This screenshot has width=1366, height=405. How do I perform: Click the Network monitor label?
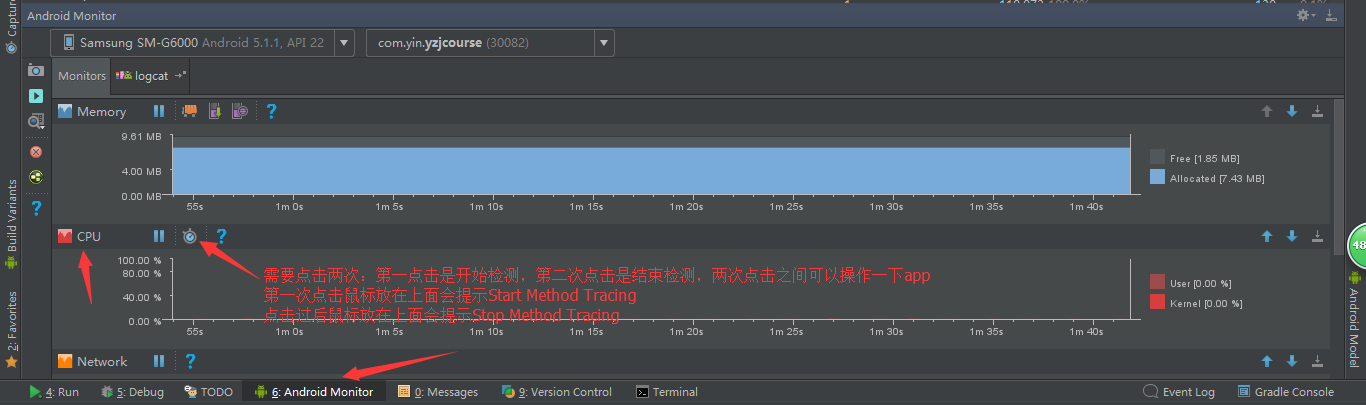(x=102, y=361)
